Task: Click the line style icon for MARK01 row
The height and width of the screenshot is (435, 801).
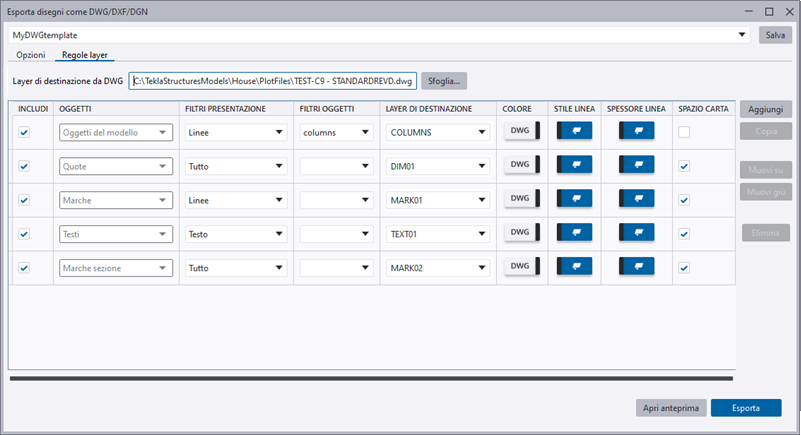Action: (574, 199)
